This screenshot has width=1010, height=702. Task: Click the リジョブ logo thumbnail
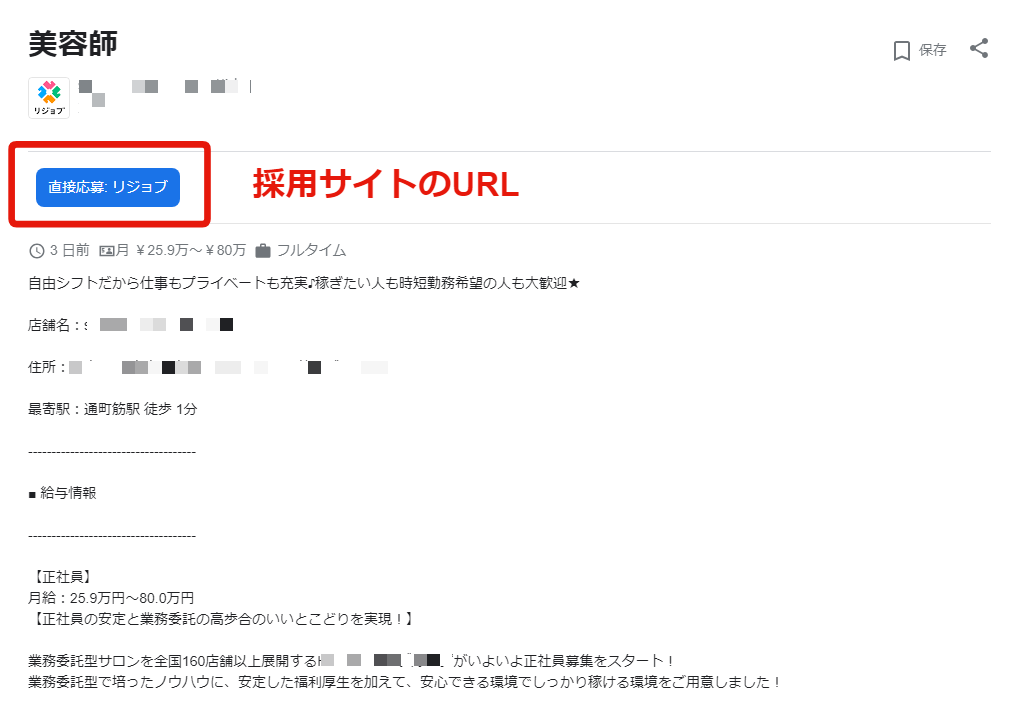pyautogui.click(x=49, y=98)
